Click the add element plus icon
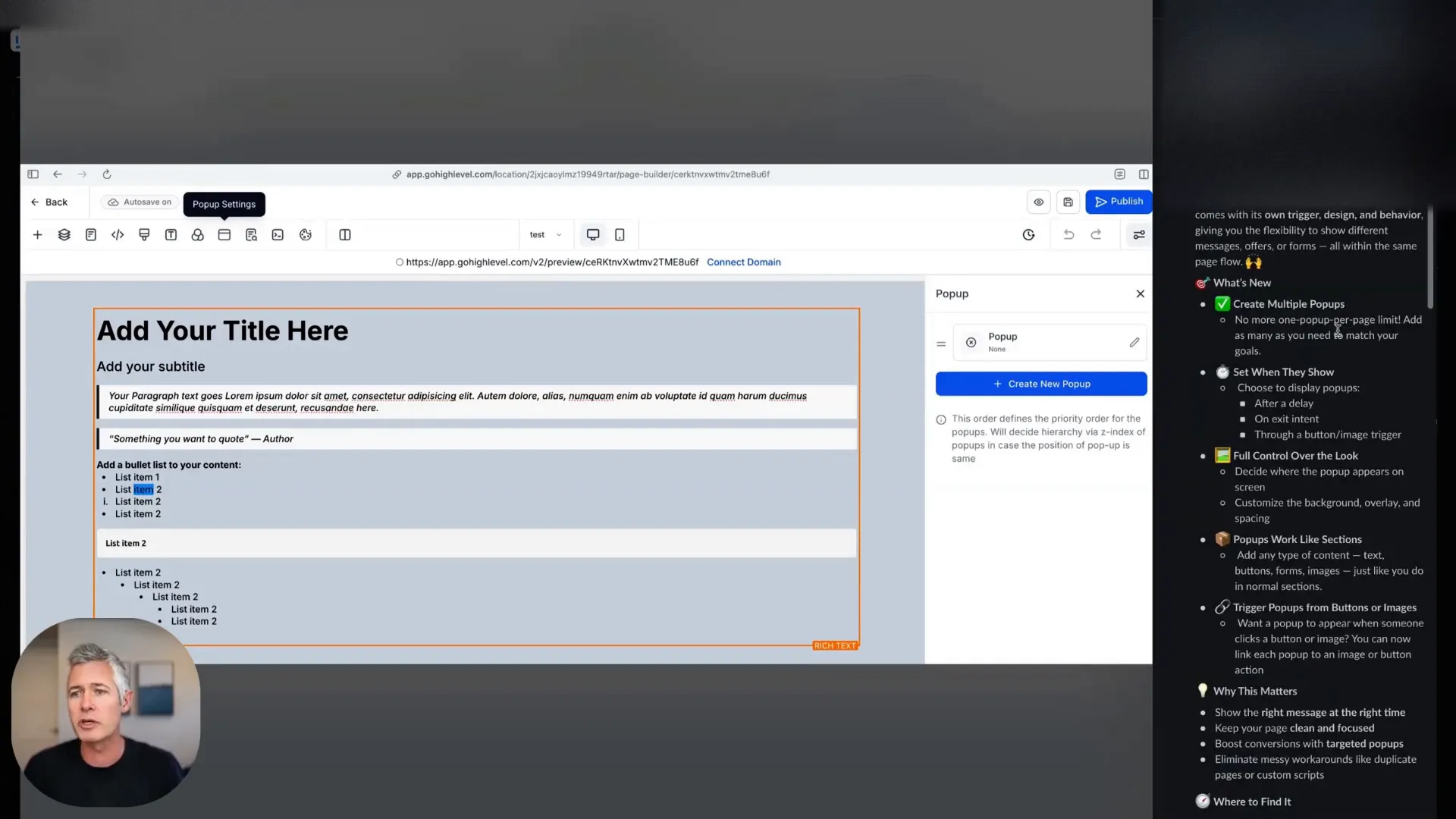 [x=38, y=234]
